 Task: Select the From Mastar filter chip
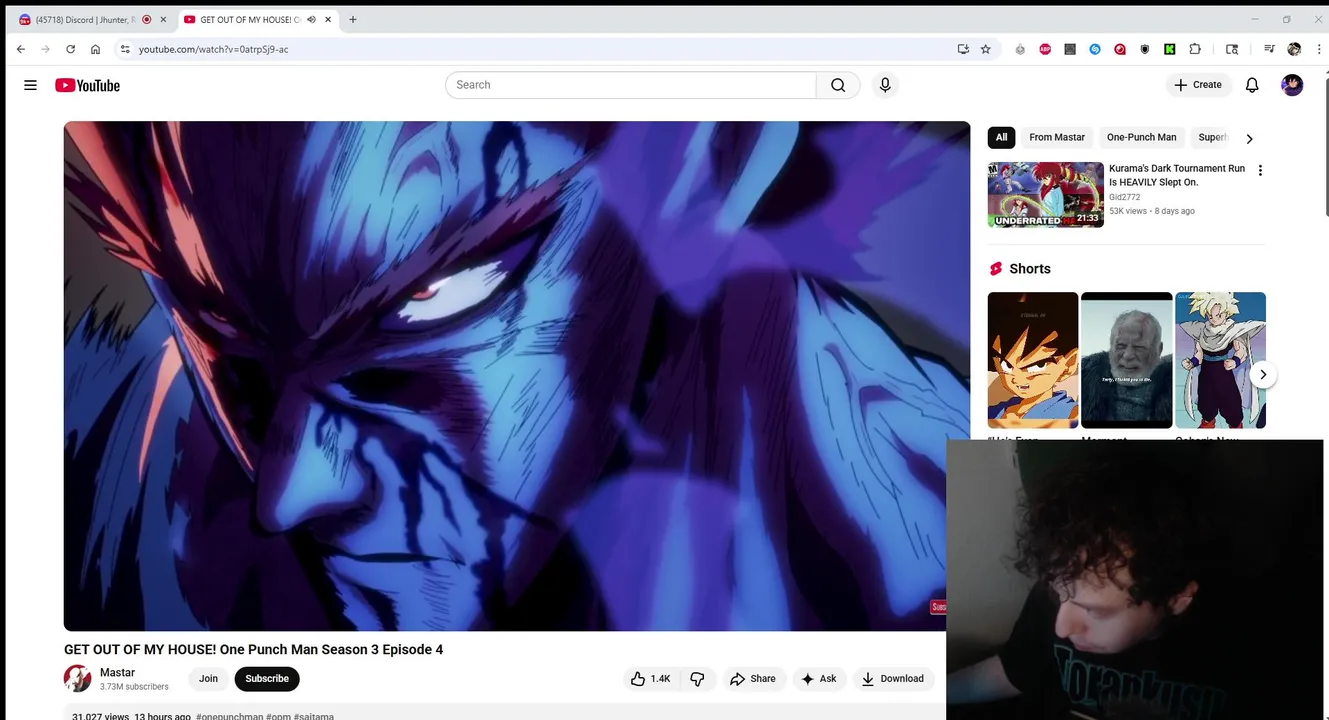click(x=1057, y=137)
